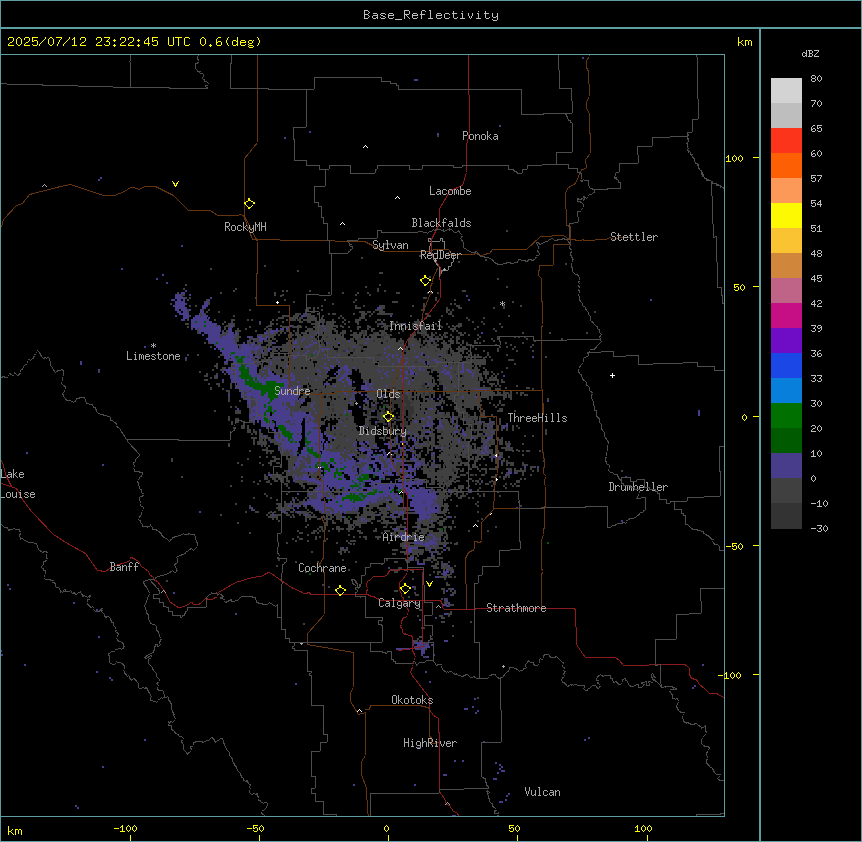Click the white plus marker north of Drumheller
Image resolution: width=862 pixels, height=842 pixels.
[x=612, y=375]
